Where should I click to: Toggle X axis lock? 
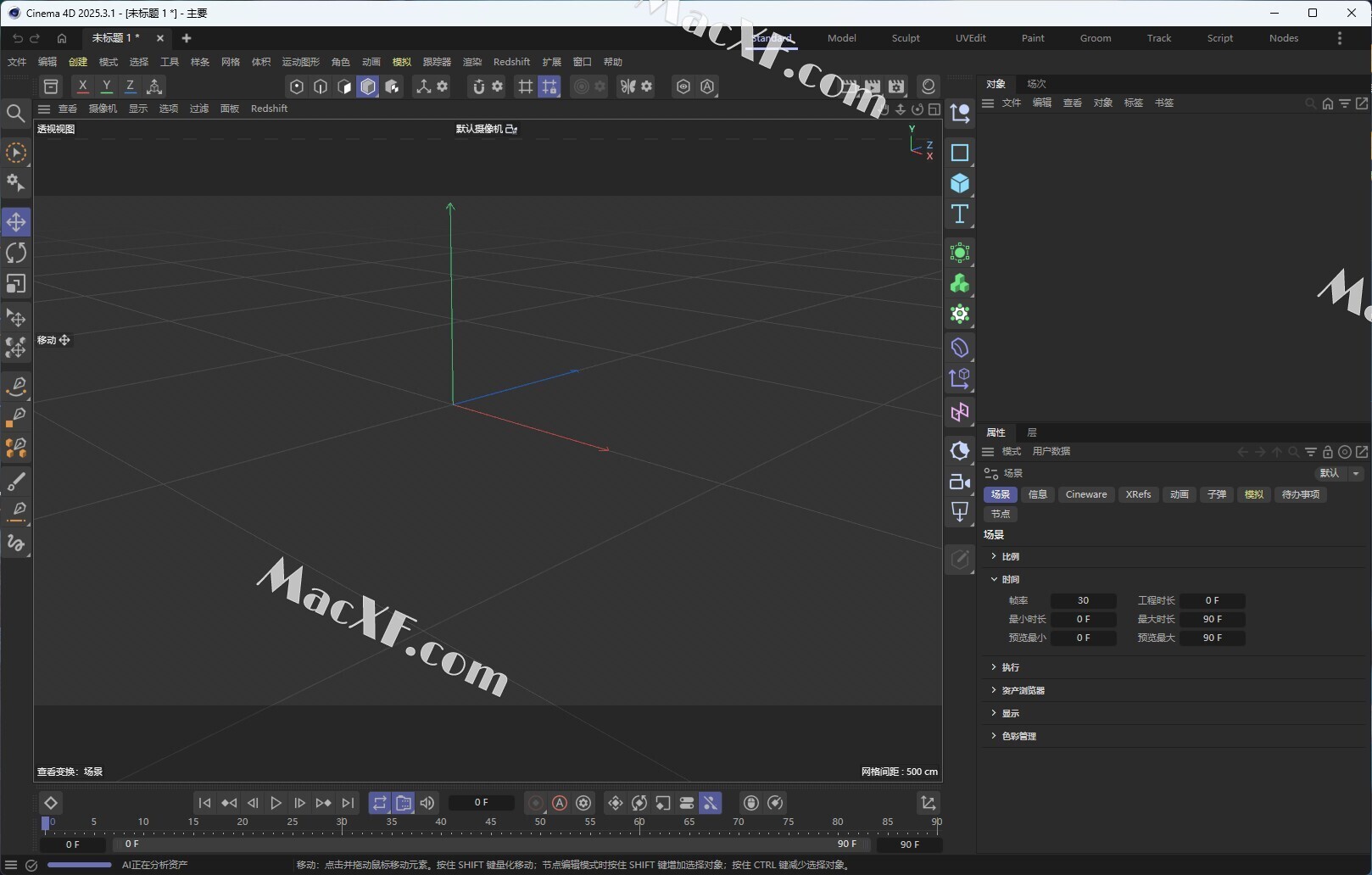point(82,86)
